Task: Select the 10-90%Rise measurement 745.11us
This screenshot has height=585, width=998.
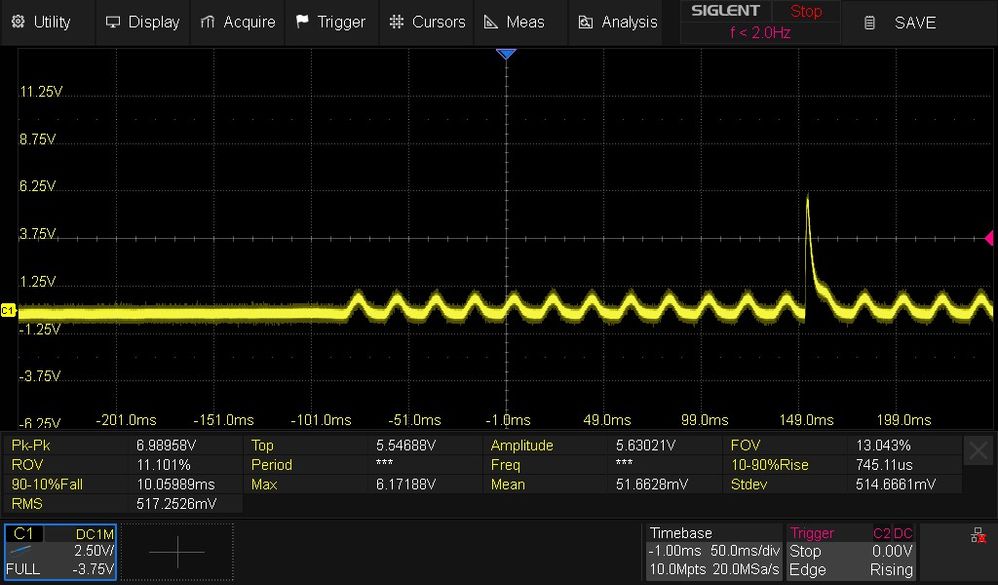Action: 843,465
